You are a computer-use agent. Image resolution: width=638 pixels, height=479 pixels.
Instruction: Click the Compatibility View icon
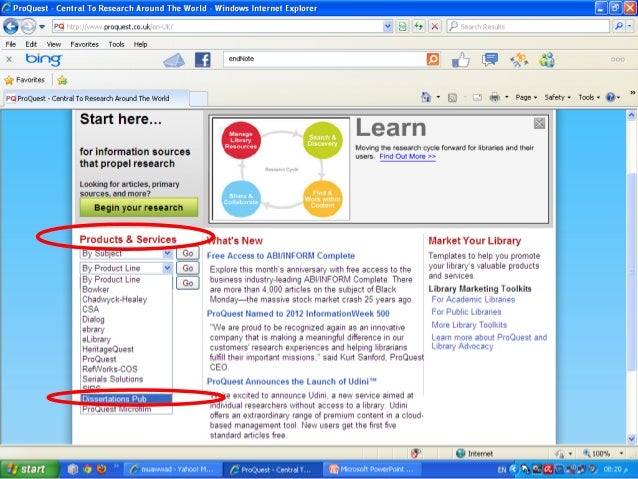(x=402, y=27)
